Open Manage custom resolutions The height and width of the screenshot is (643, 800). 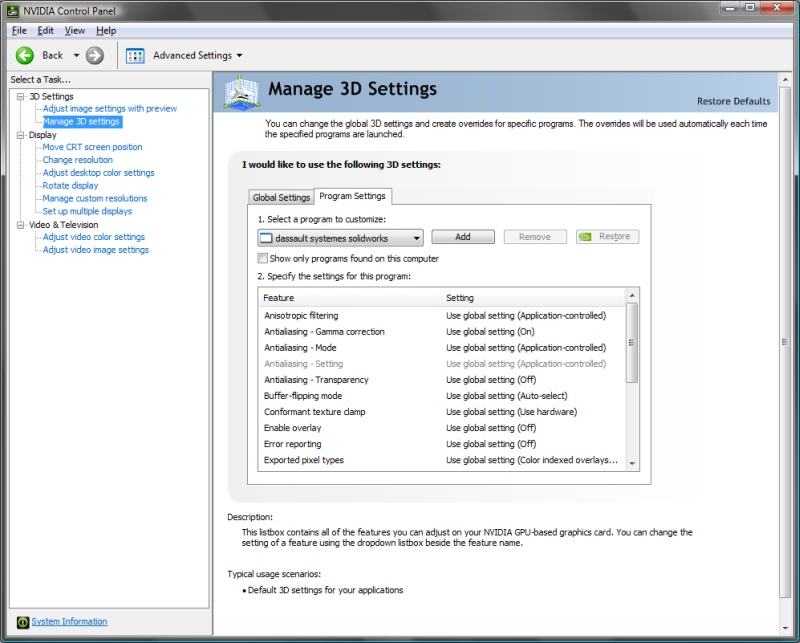coord(95,198)
